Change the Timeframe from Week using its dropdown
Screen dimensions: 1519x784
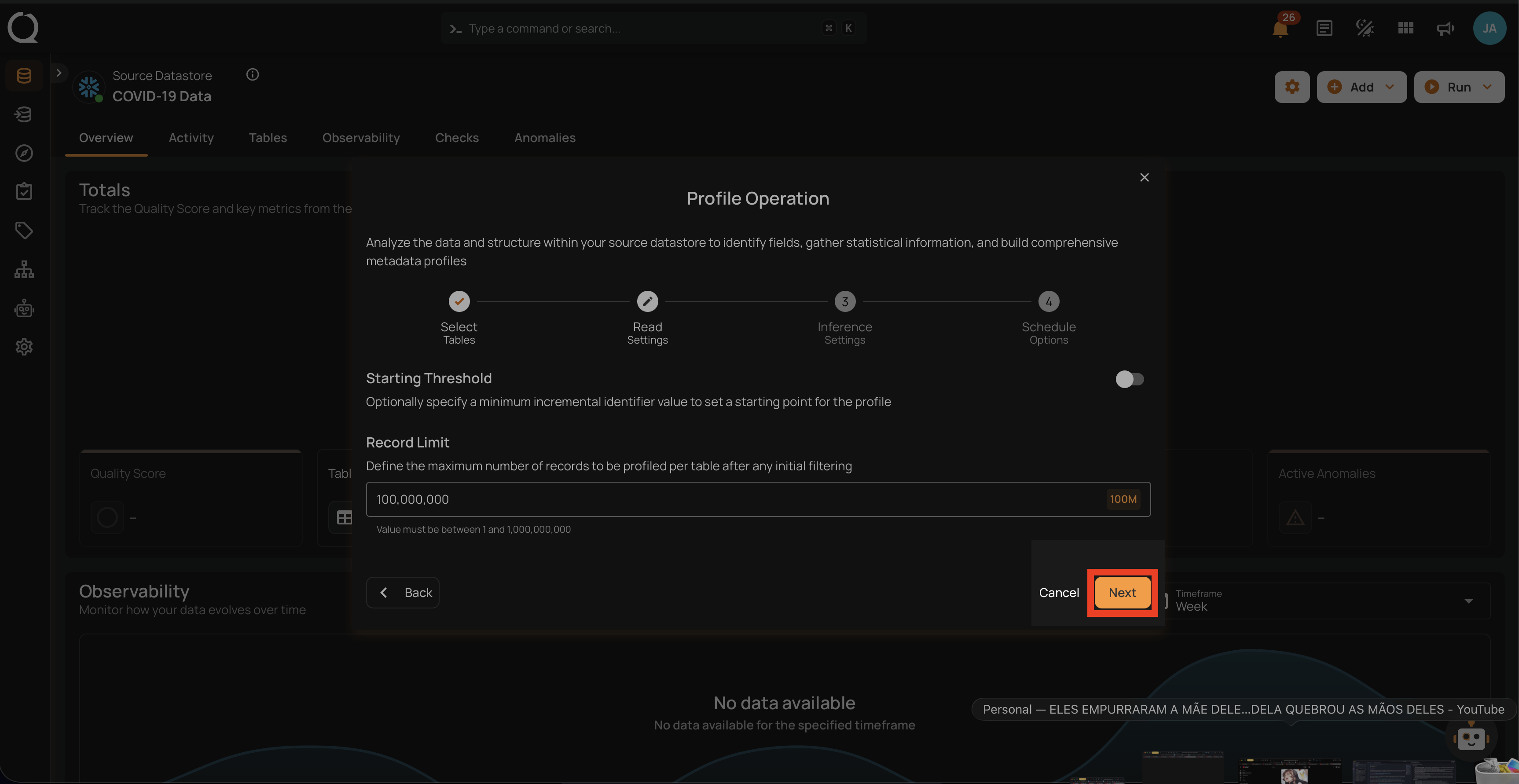point(1468,601)
